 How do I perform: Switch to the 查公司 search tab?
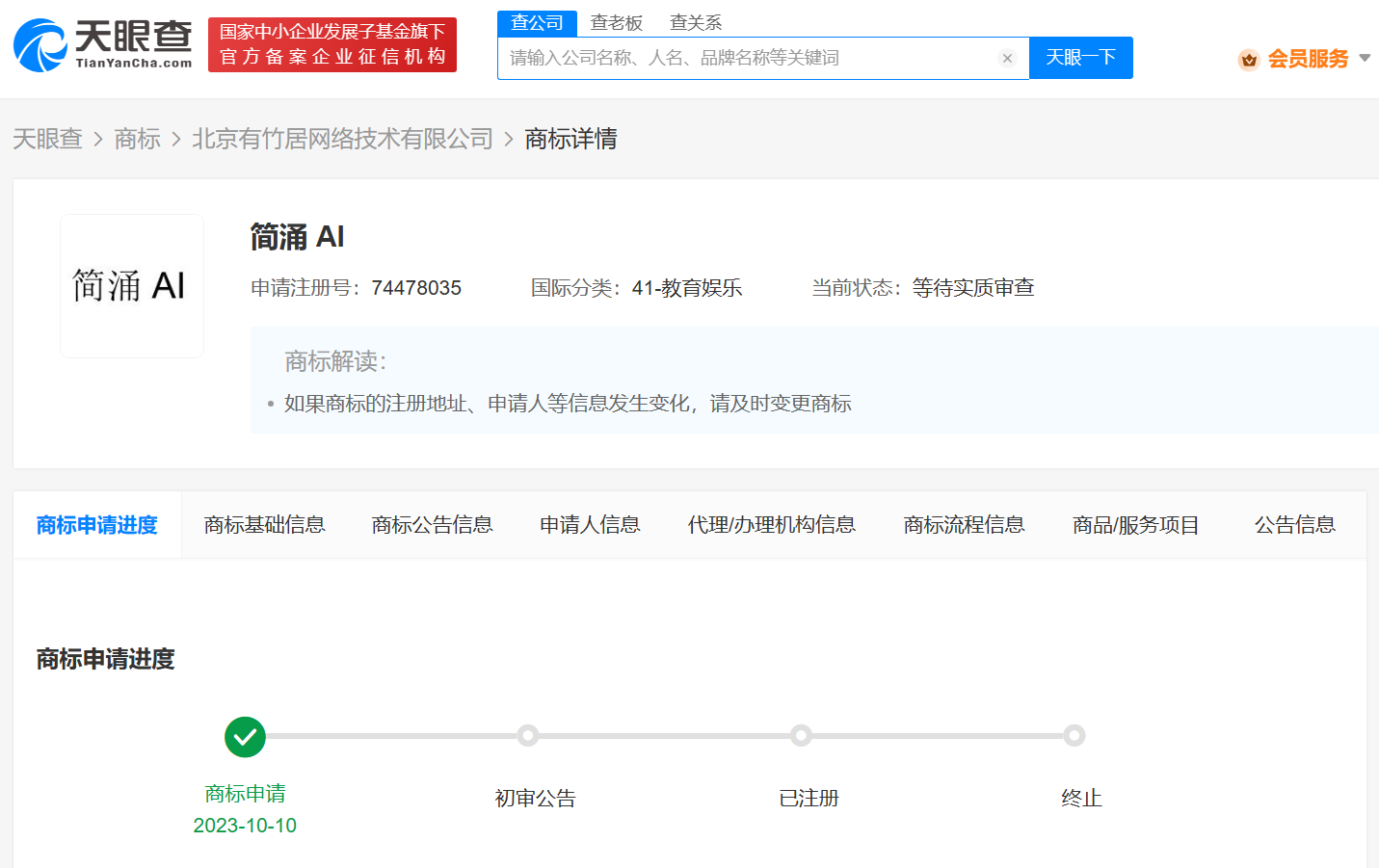(x=537, y=23)
